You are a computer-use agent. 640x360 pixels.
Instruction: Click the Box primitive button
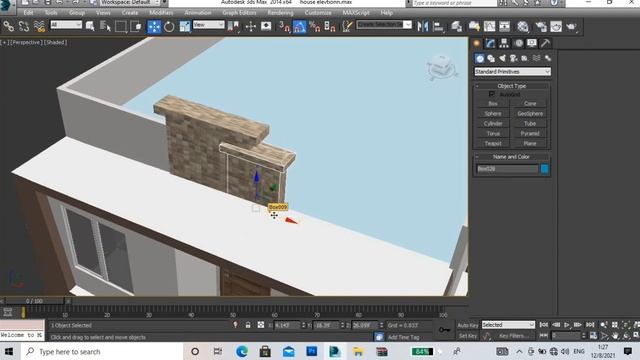pyautogui.click(x=493, y=104)
